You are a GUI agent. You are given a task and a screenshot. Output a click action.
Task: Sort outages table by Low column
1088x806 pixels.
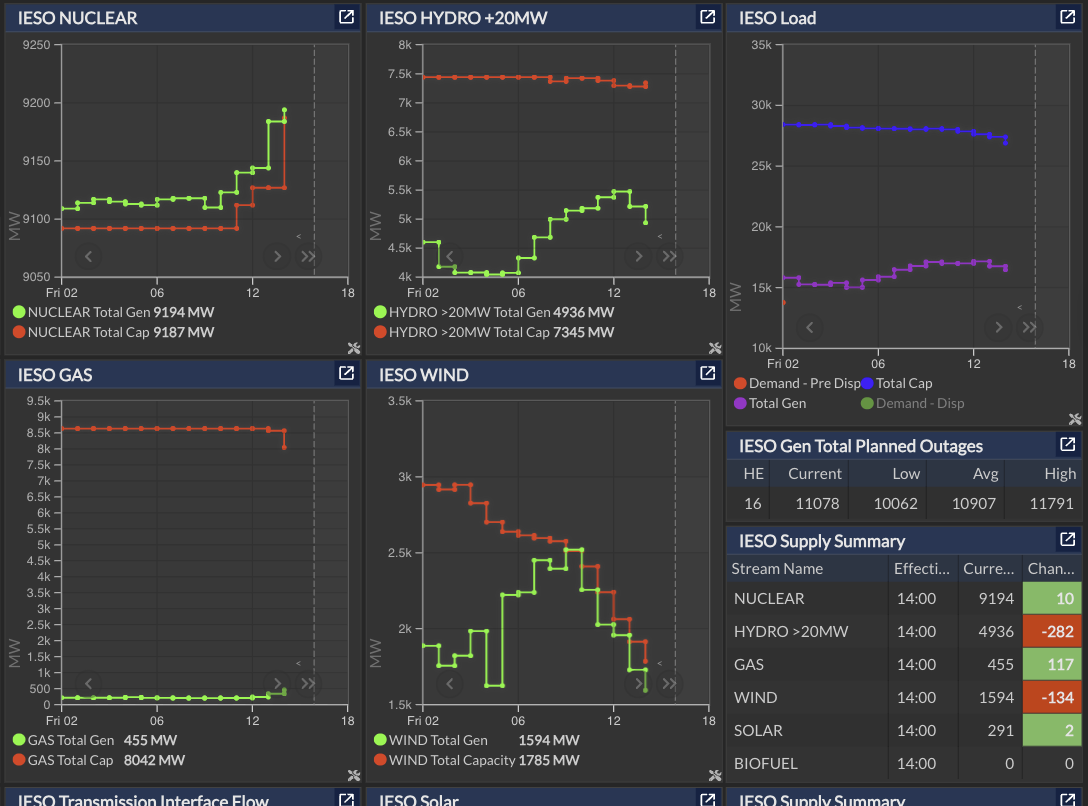point(887,474)
